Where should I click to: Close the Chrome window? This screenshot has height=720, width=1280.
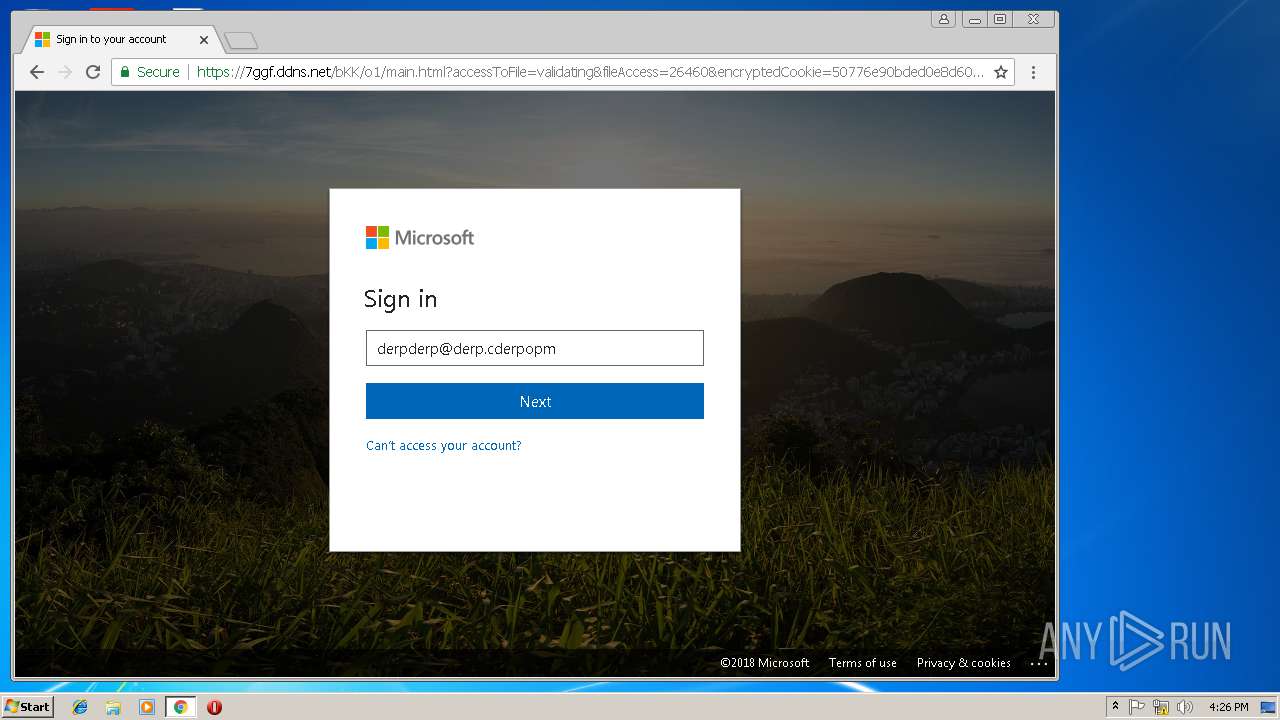pyautogui.click(x=1034, y=19)
